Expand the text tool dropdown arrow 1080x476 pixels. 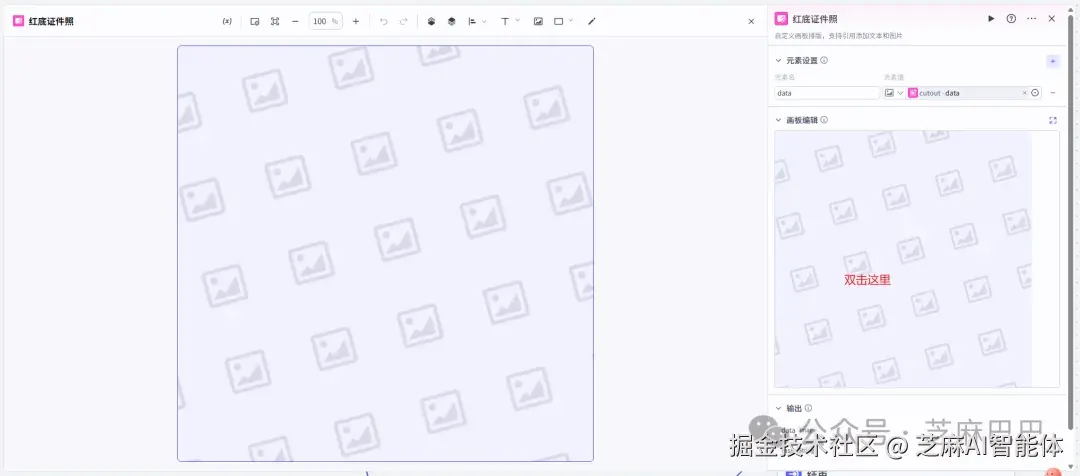pyautogui.click(x=517, y=21)
